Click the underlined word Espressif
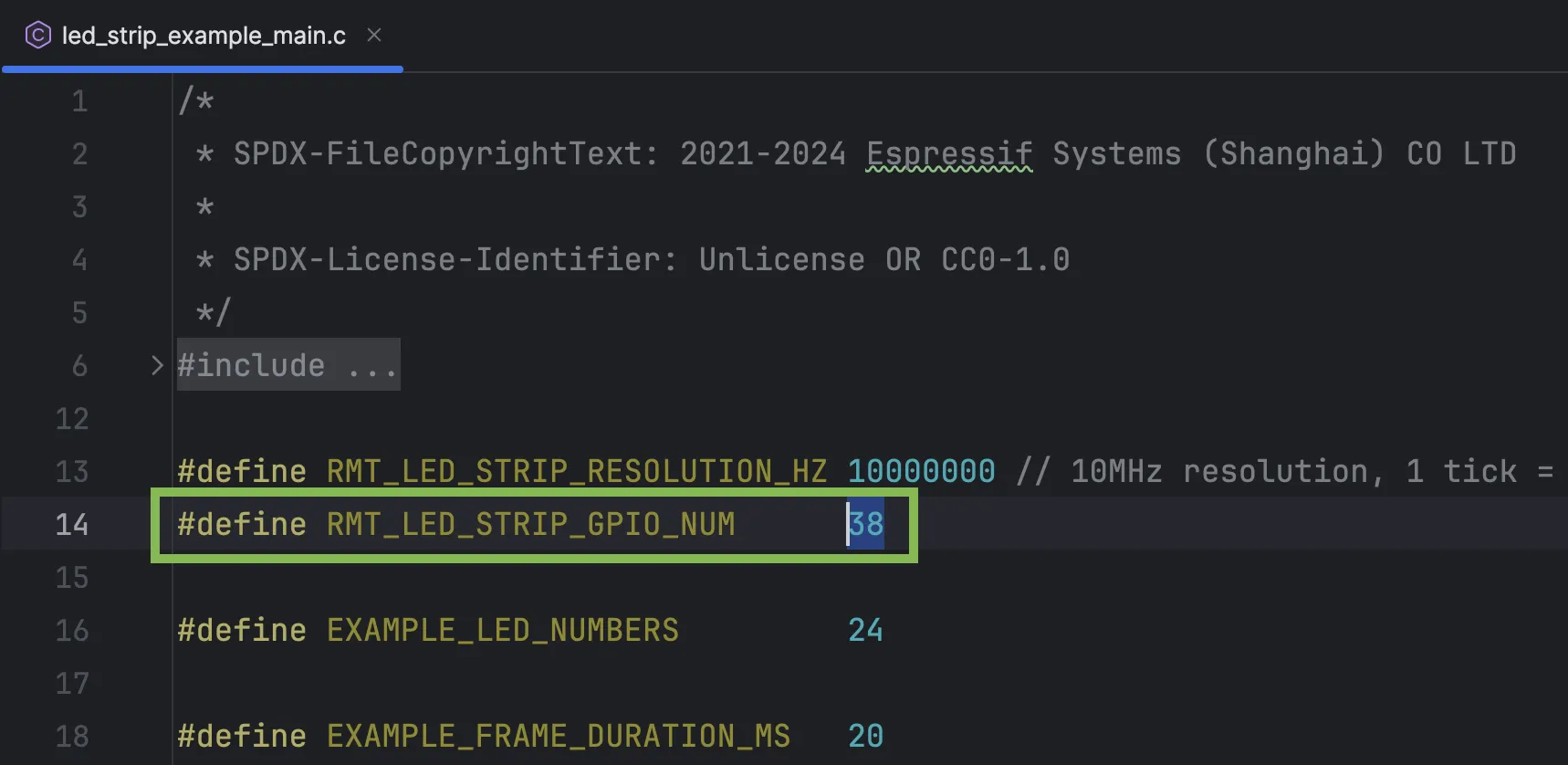The width and height of the screenshot is (1568, 765). [x=949, y=153]
